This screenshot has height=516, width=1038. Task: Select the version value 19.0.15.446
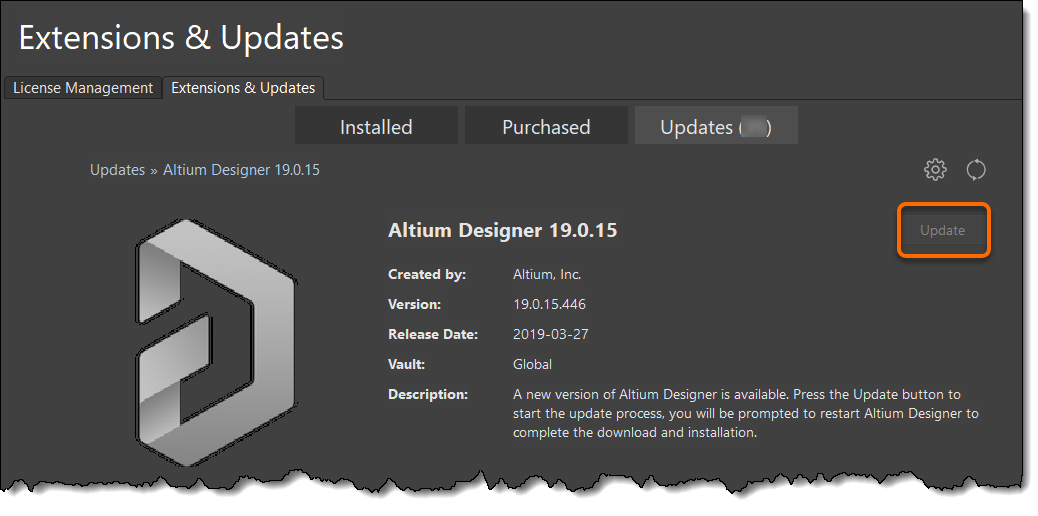click(x=549, y=305)
